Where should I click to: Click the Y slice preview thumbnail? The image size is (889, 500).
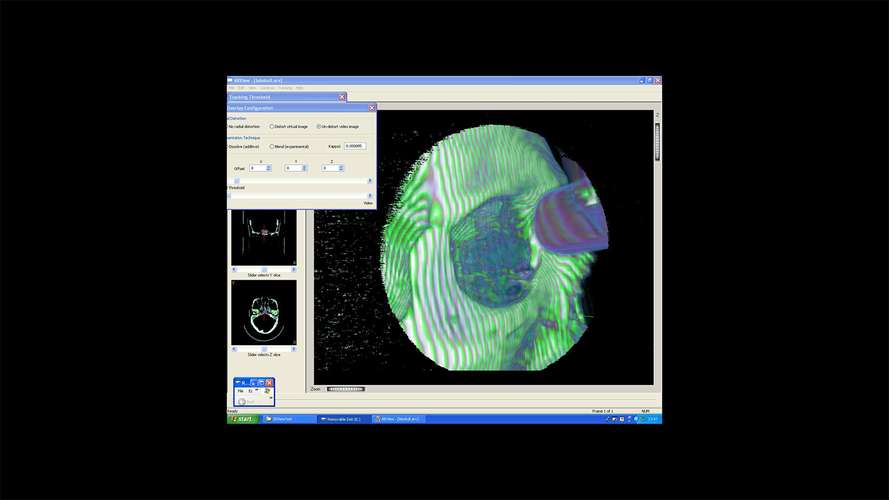(264, 238)
